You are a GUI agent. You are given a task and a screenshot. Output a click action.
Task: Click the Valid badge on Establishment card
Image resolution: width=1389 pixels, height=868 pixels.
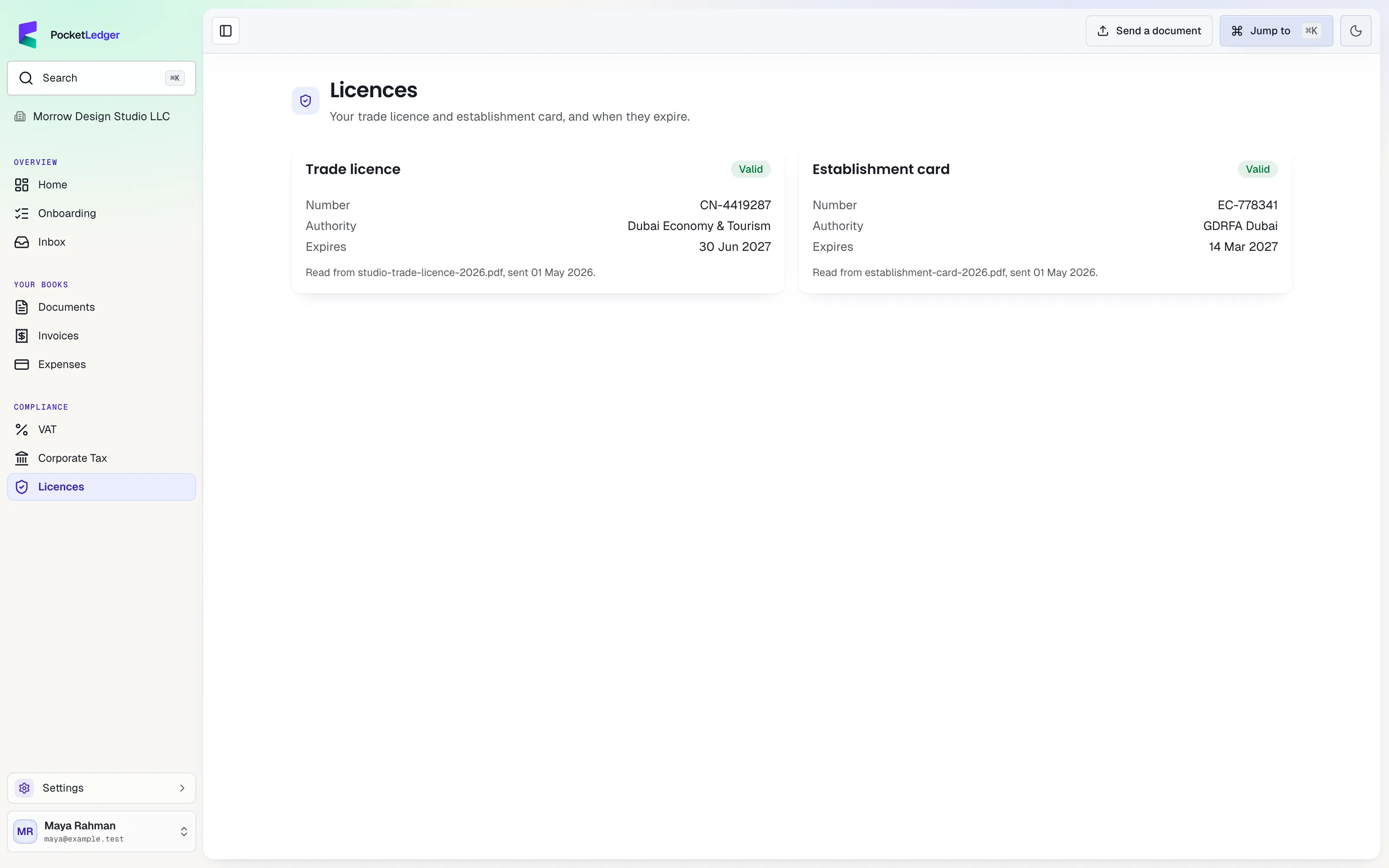pyautogui.click(x=1257, y=169)
